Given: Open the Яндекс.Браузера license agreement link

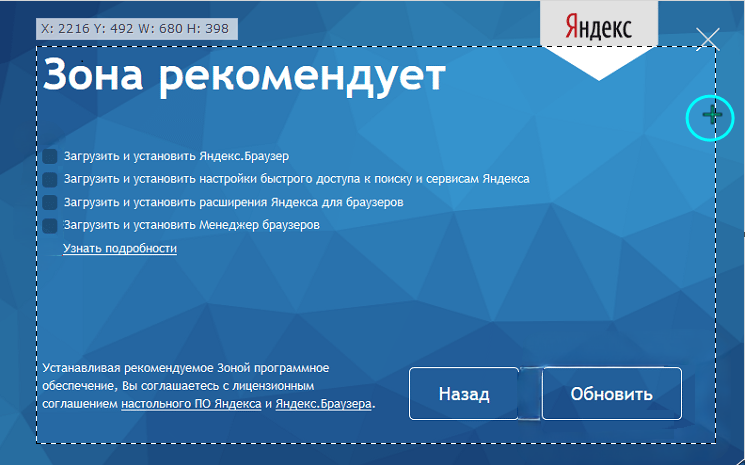Looking at the screenshot, I should pyautogui.click(x=324, y=404).
